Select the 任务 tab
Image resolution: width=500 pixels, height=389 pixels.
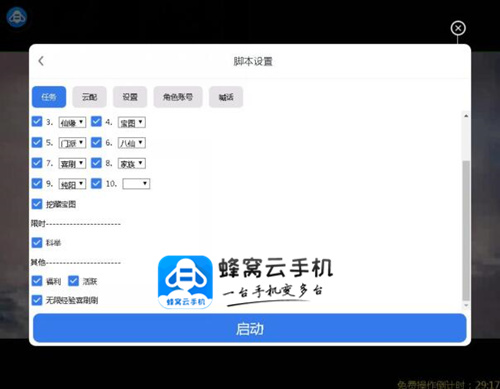[x=49, y=97]
